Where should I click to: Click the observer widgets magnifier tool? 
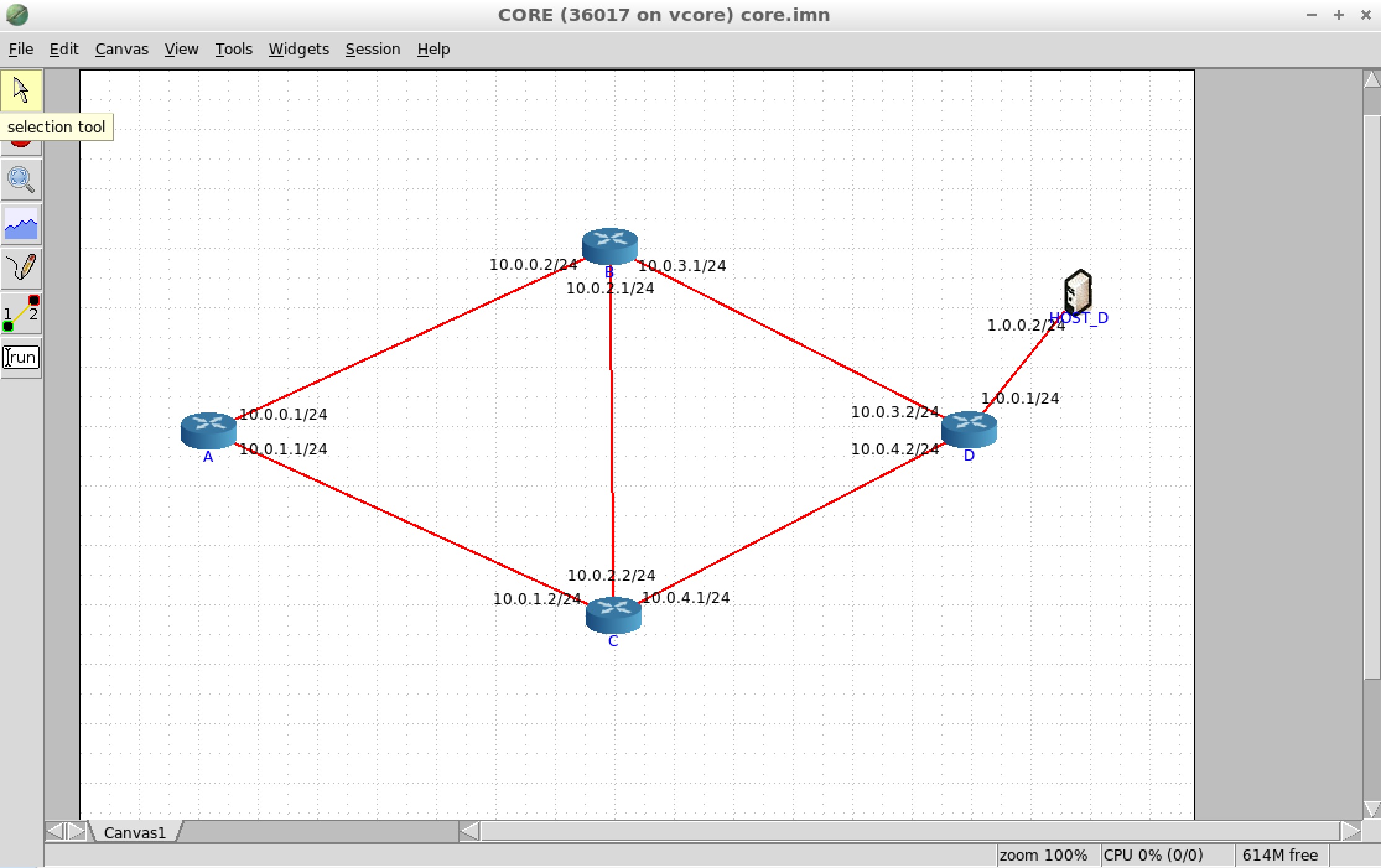pyautogui.click(x=21, y=180)
